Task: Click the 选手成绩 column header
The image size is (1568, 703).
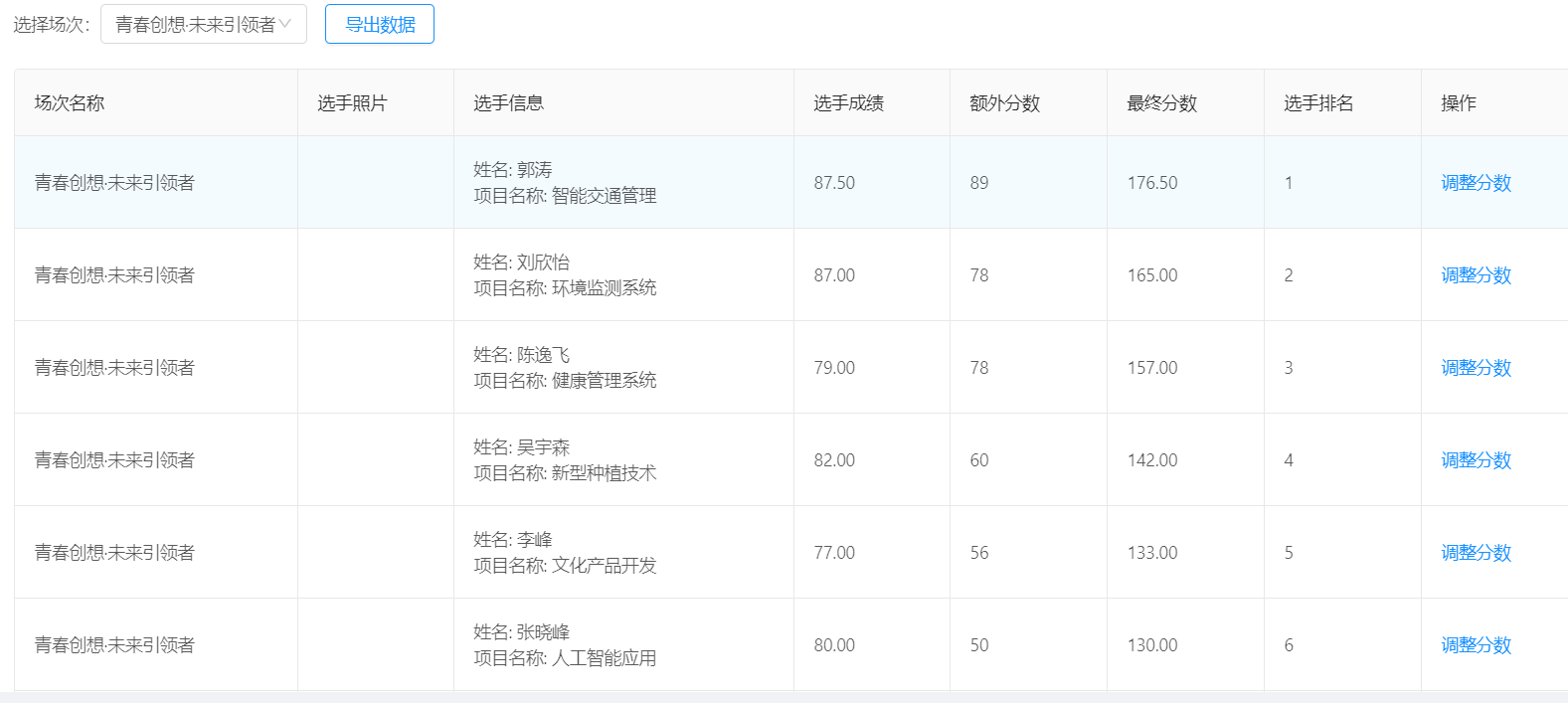Action: coord(872,102)
